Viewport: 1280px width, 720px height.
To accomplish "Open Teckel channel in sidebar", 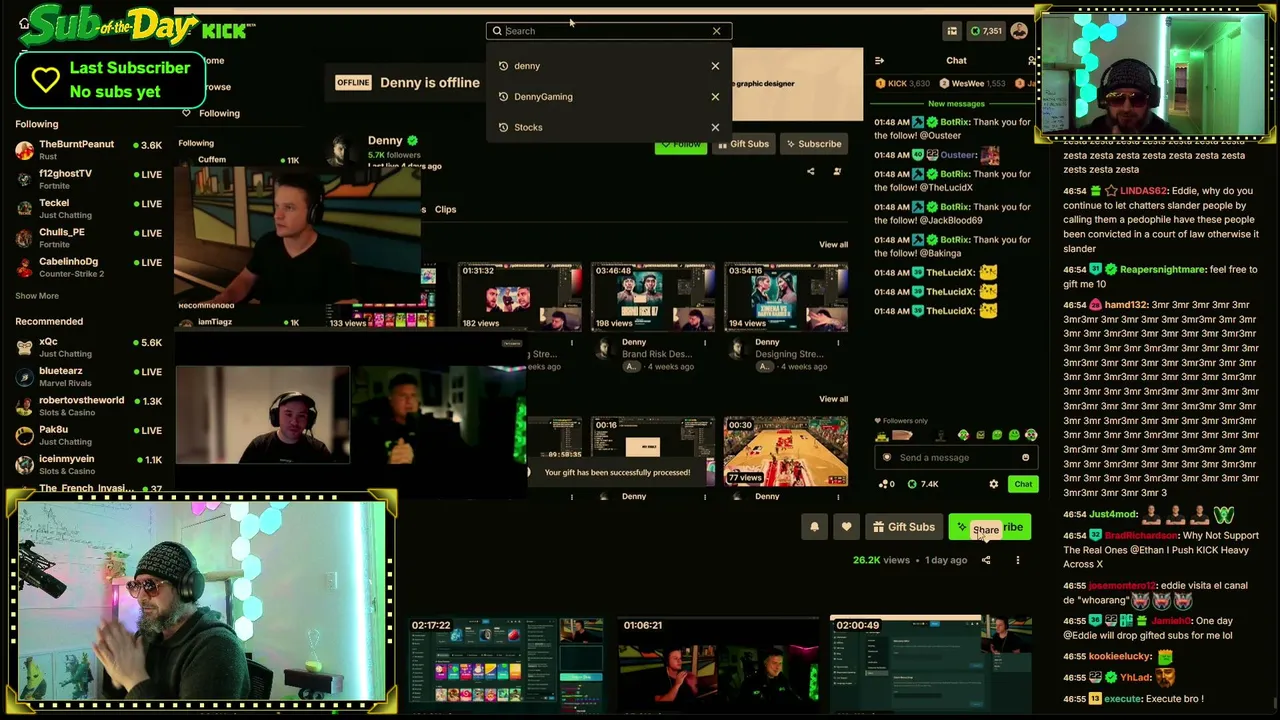I will tap(88, 208).
